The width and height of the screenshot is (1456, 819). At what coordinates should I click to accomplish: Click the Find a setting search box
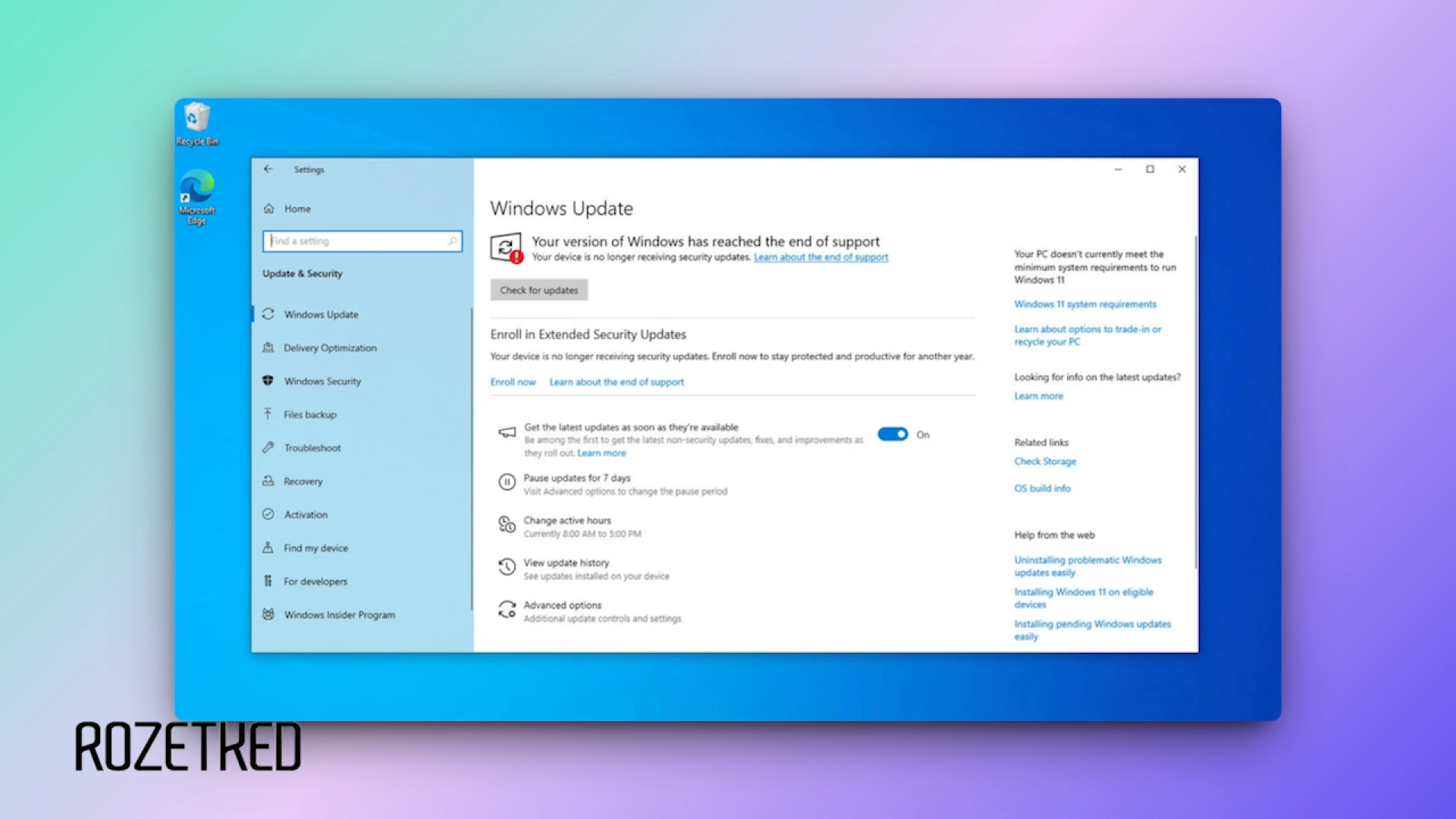(362, 241)
